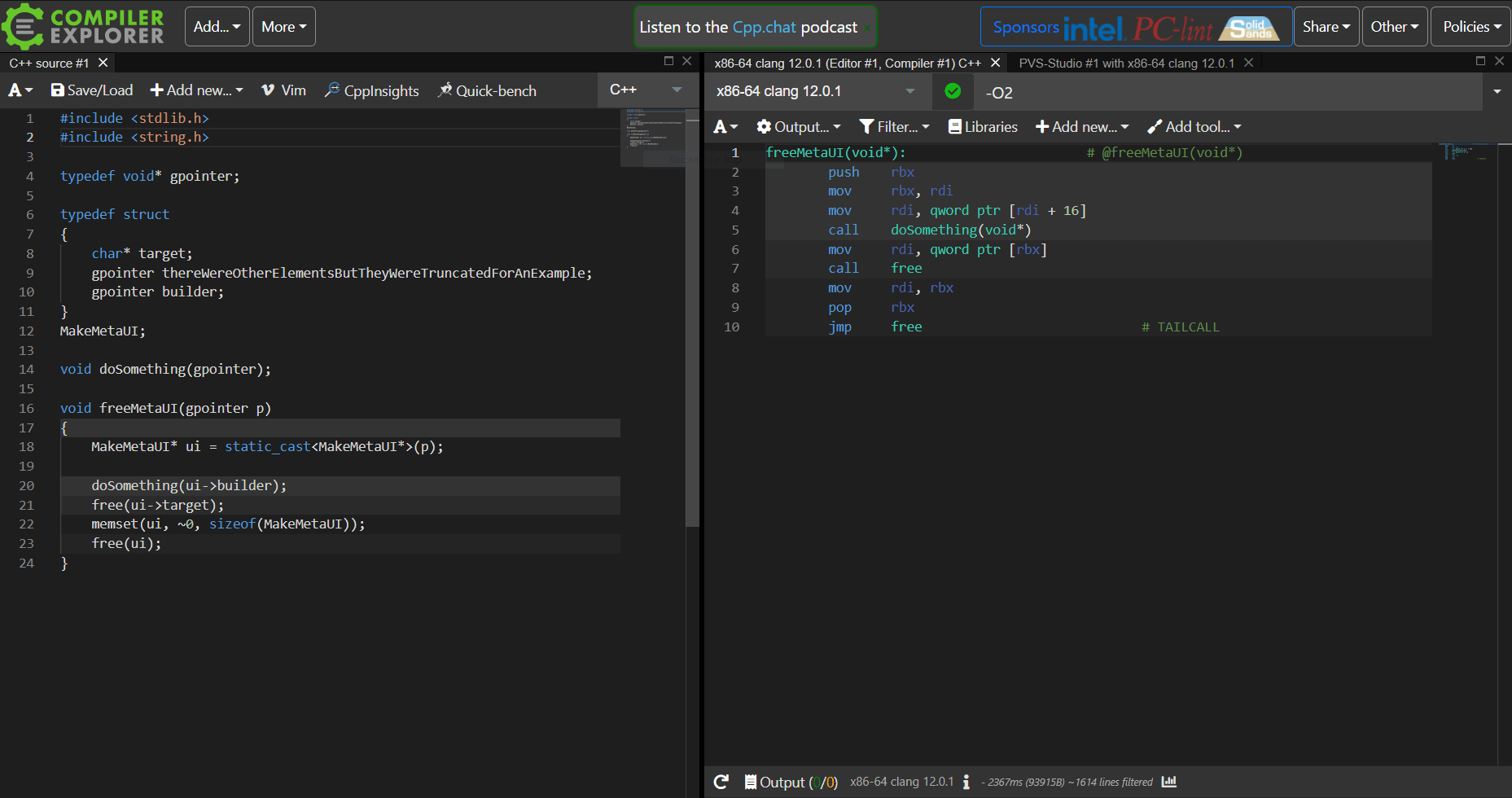This screenshot has height=798, width=1512.
Task: Click the Libraries button
Action: [x=983, y=126]
